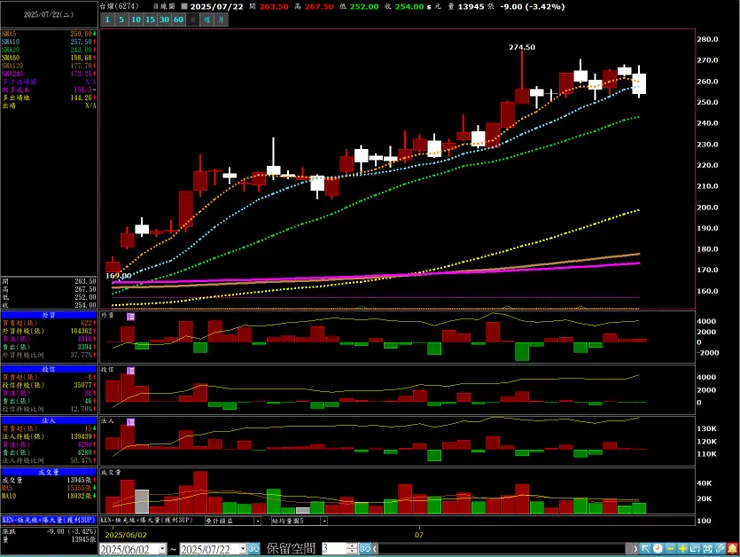Screen dimensions: 740x557
Task: Click the 投信 blue header in left panel
Action: coord(49,369)
